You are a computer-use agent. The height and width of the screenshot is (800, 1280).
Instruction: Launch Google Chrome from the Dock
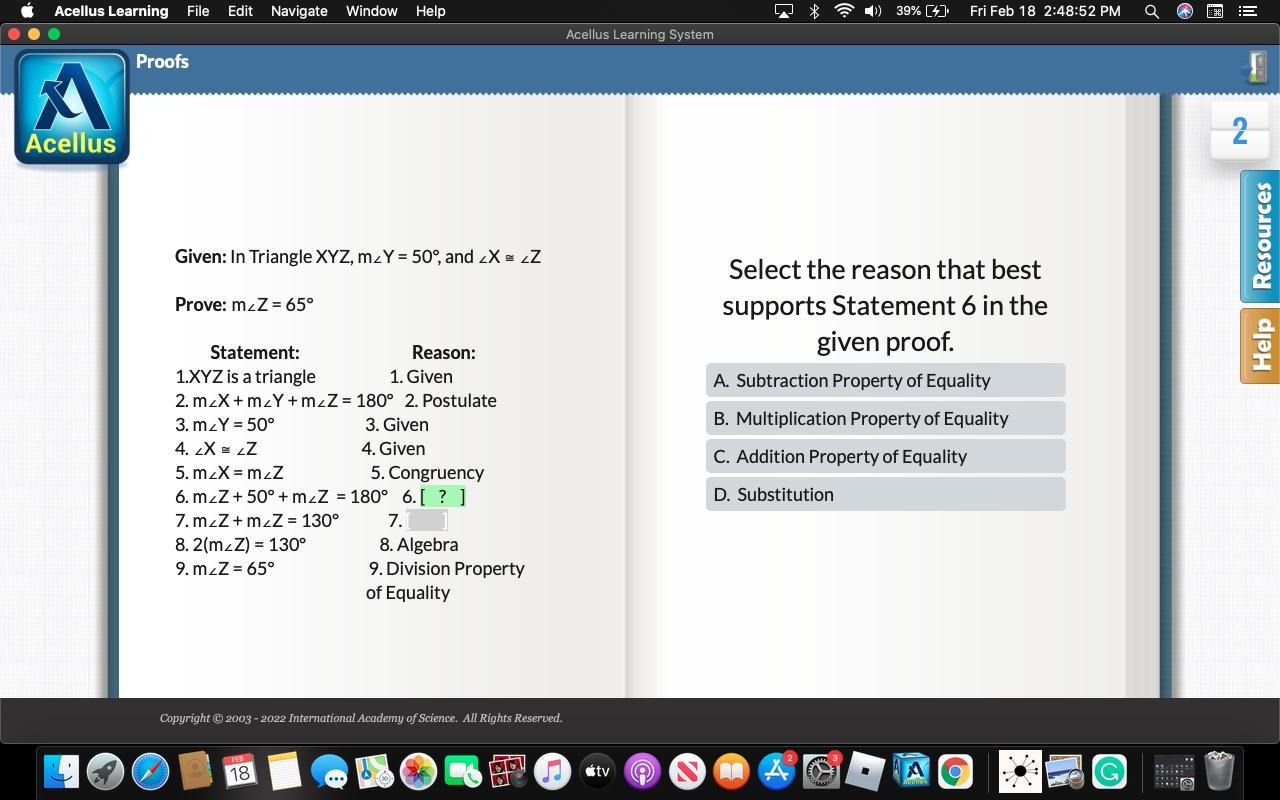pos(955,771)
